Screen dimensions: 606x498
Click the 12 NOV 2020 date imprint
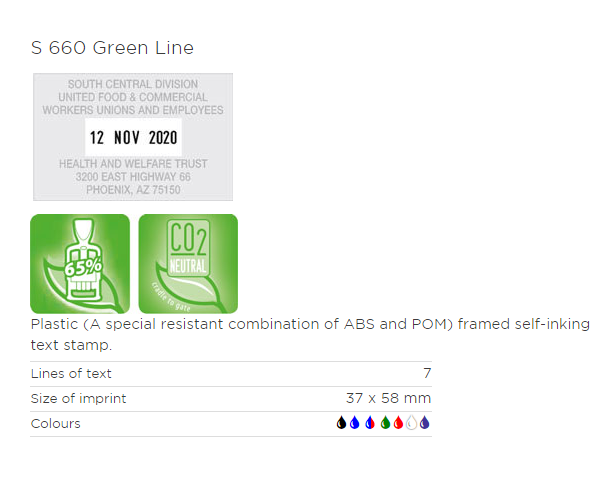click(x=133, y=138)
